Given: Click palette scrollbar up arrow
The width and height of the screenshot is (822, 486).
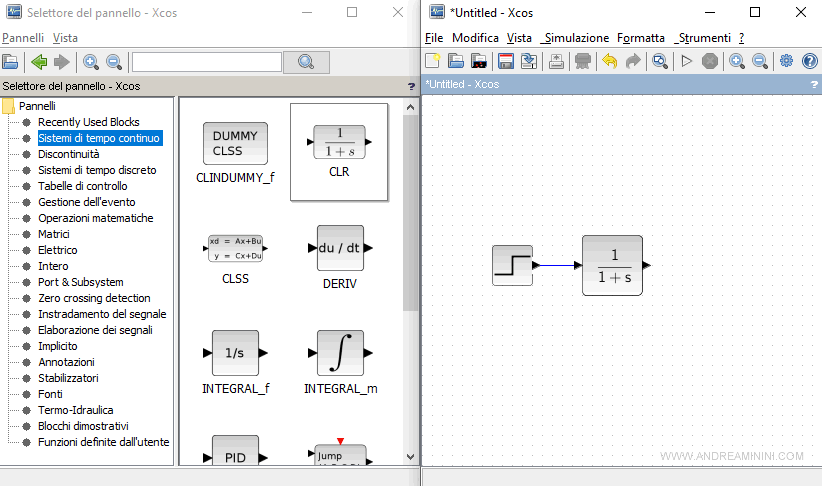Looking at the screenshot, I should click(x=410, y=107).
